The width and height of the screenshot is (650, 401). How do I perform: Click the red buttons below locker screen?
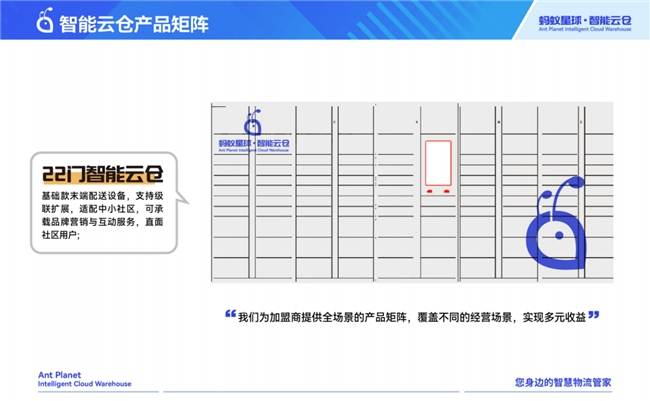[438, 191]
